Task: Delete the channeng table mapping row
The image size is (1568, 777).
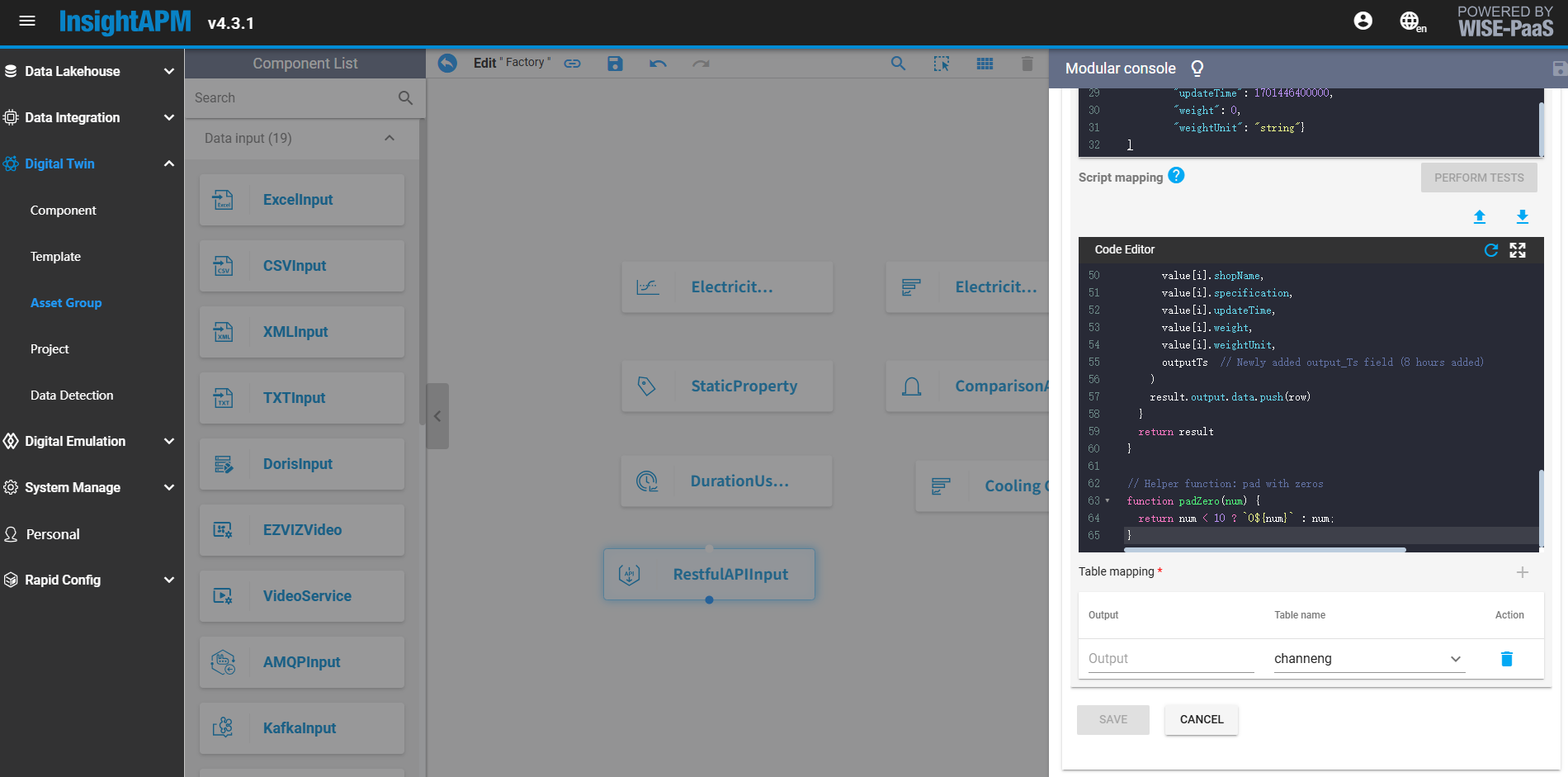Action: coord(1506,659)
